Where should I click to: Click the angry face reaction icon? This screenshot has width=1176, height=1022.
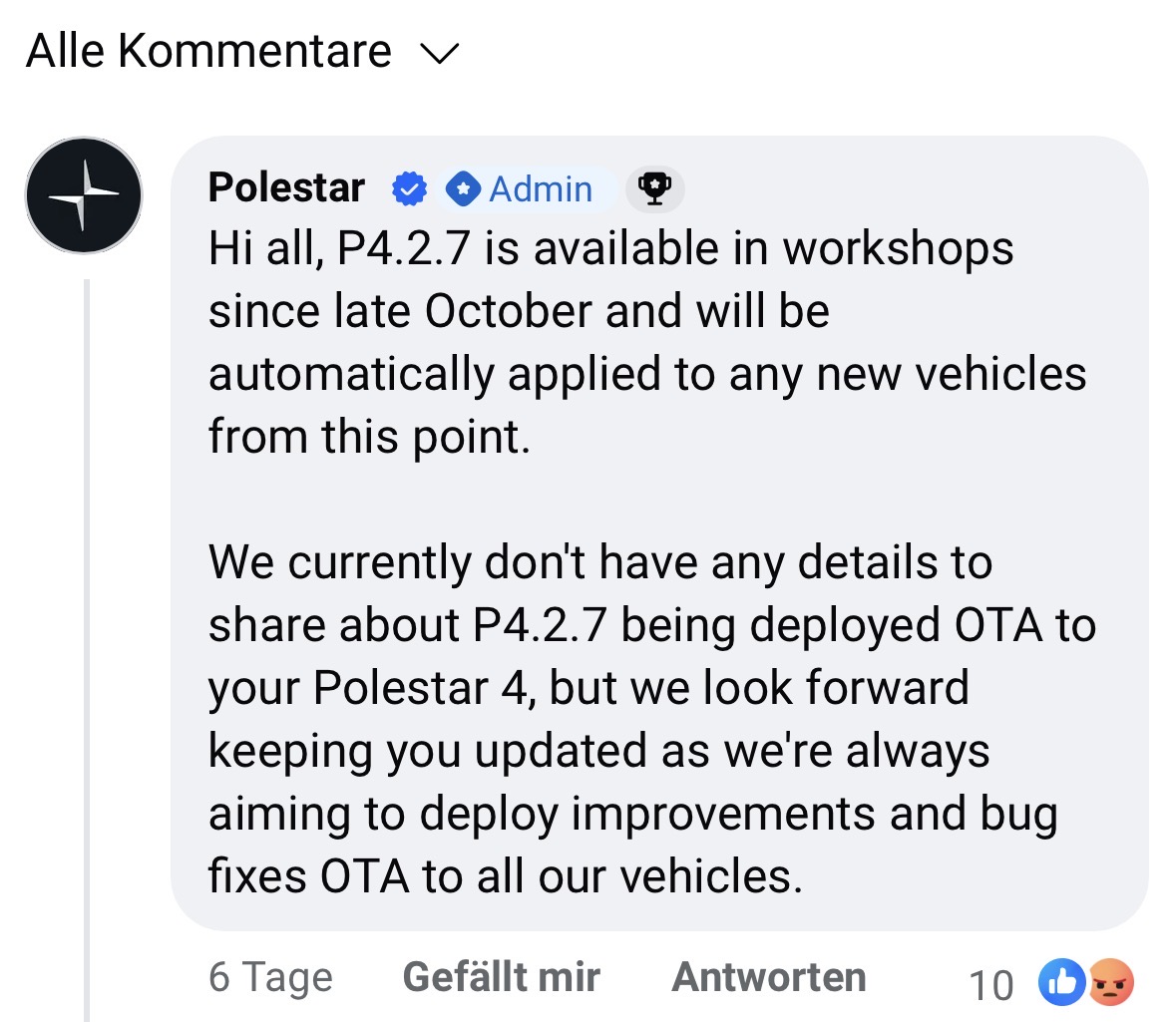point(1111,983)
